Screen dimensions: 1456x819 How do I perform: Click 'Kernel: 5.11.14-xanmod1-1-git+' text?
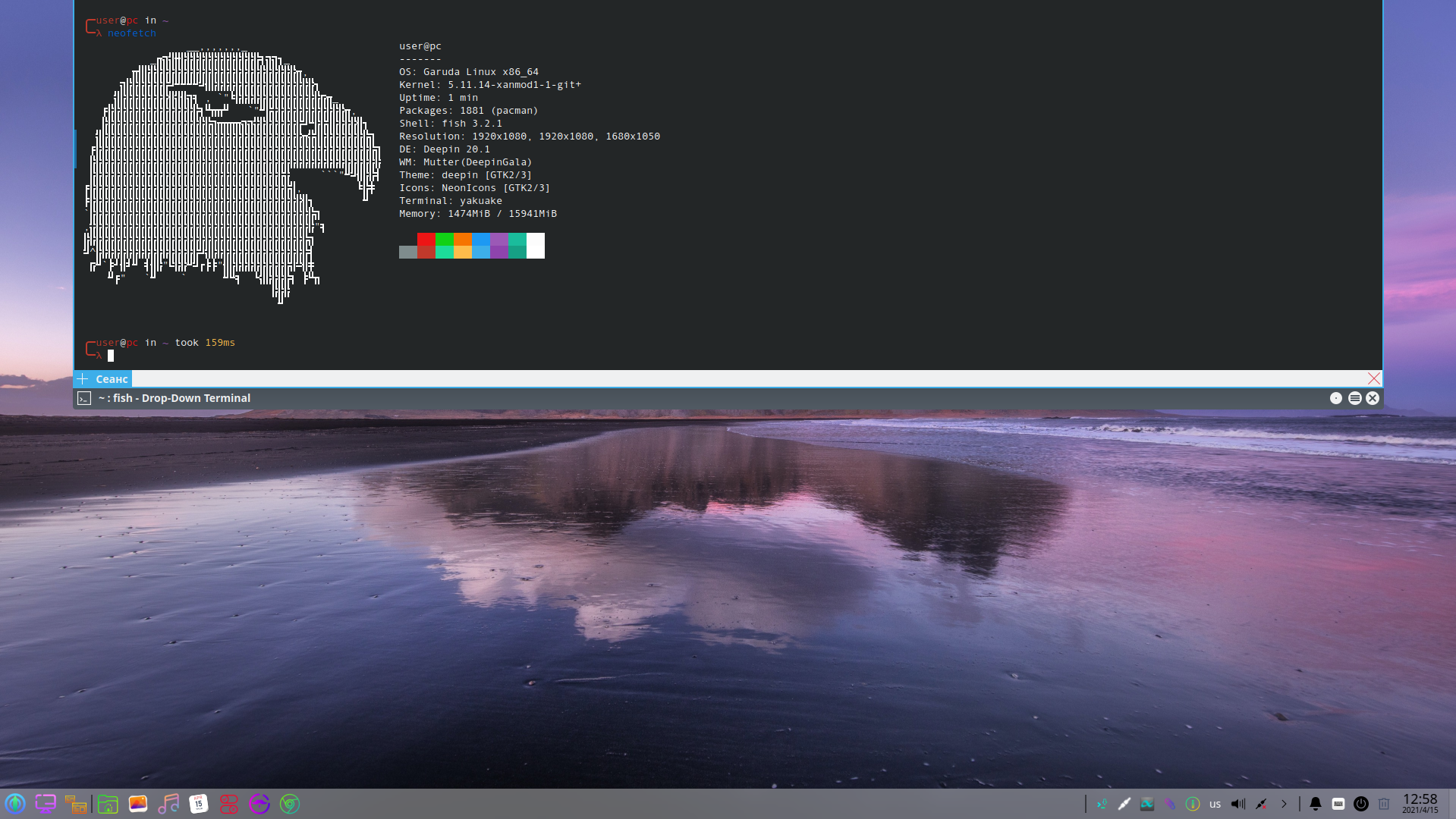pos(490,85)
